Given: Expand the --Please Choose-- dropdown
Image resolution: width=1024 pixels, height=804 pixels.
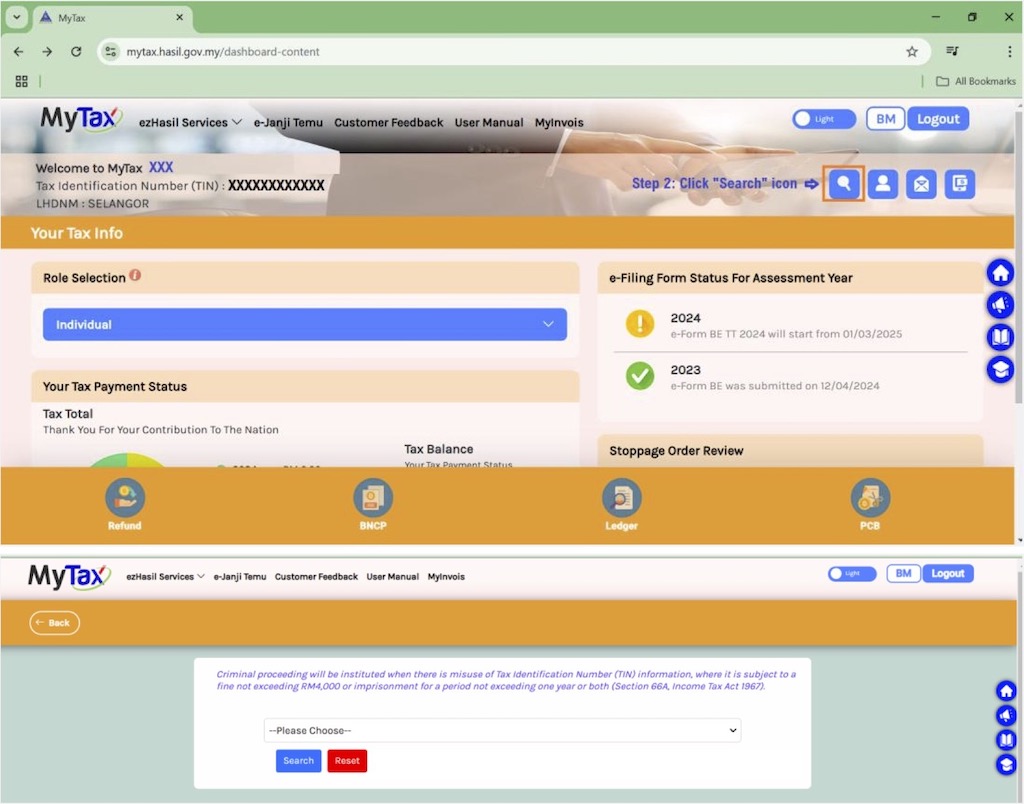Looking at the screenshot, I should pyautogui.click(x=501, y=730).
